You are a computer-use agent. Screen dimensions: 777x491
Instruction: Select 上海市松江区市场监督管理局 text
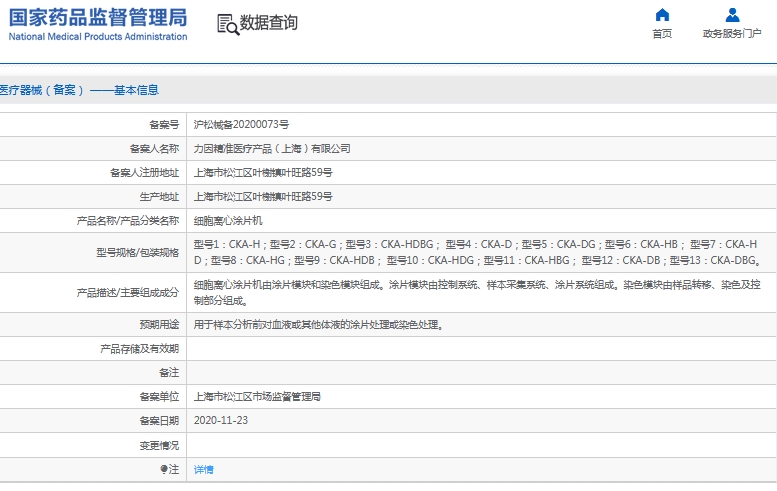point(257,396)
